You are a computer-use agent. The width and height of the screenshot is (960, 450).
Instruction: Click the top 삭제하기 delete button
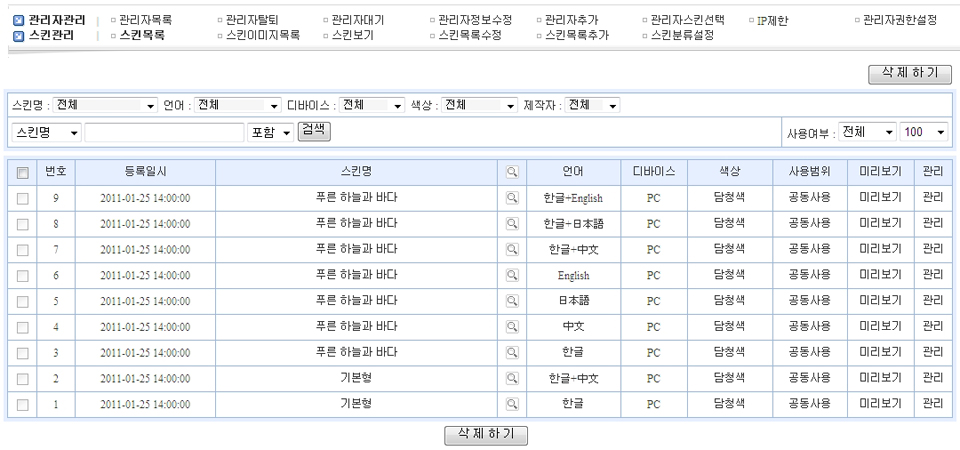pos(909,74)
